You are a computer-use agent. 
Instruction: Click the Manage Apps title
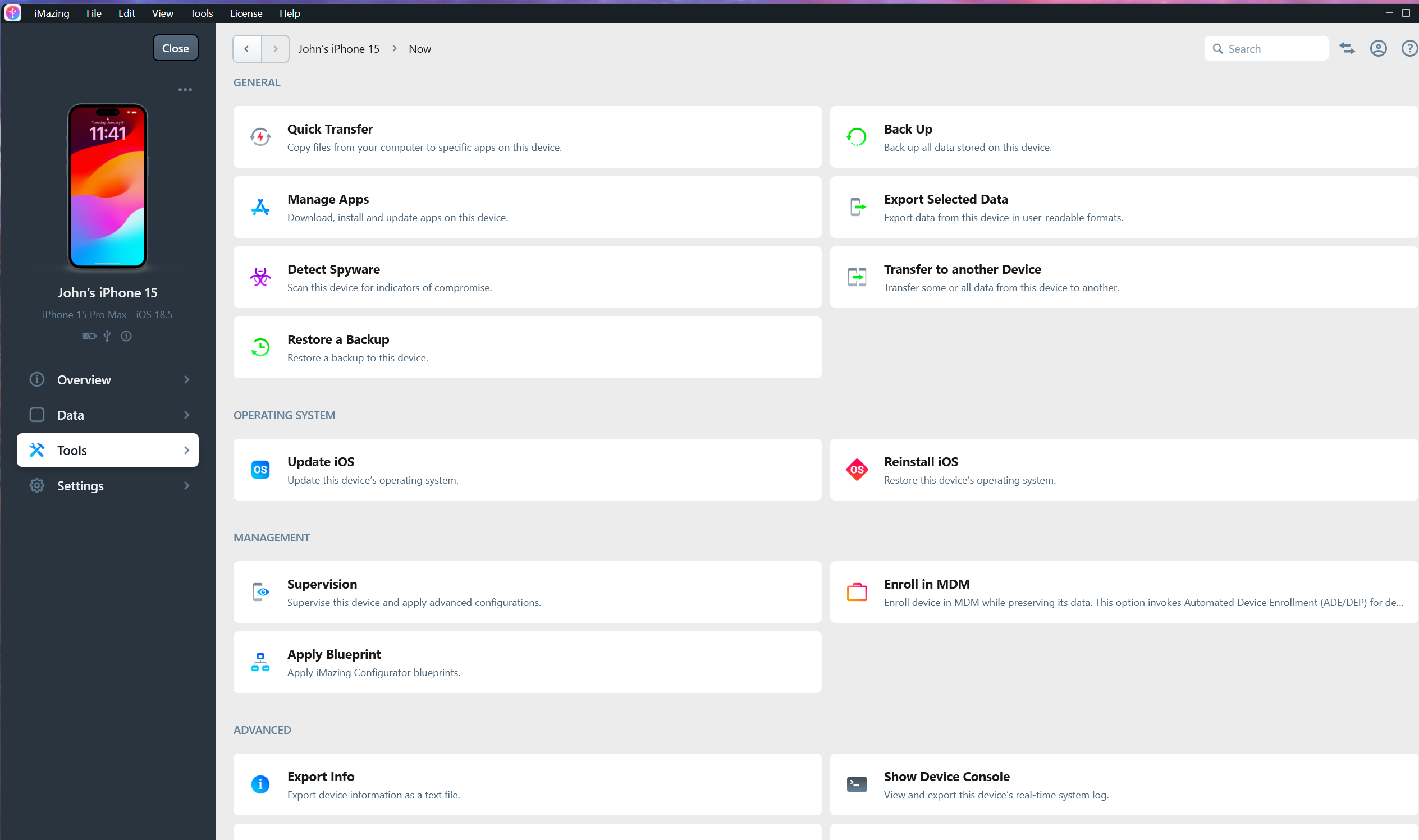point(328,199)
